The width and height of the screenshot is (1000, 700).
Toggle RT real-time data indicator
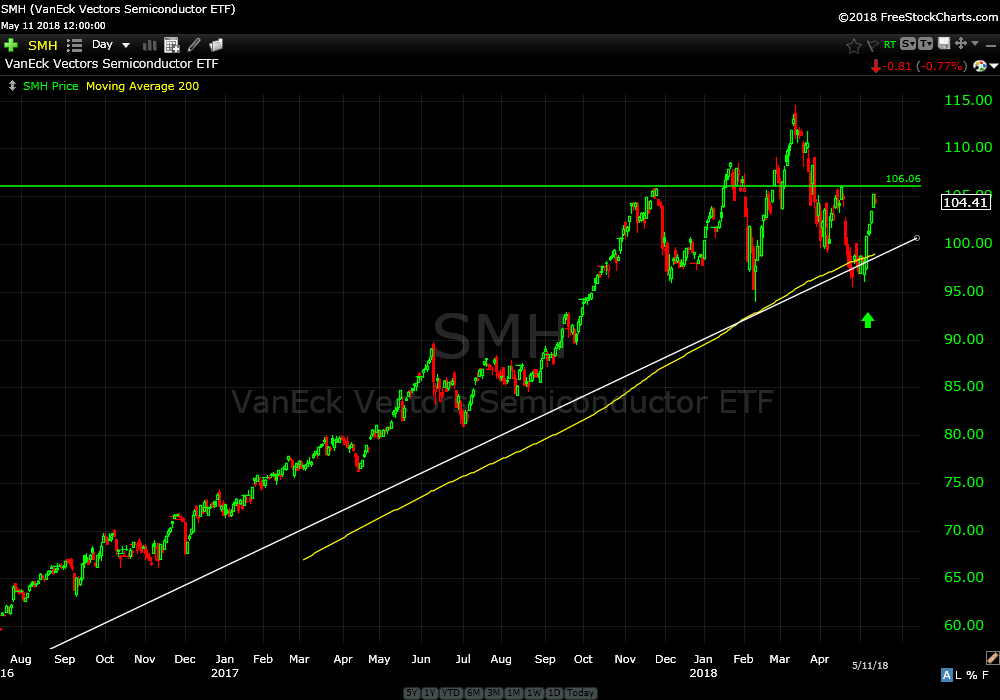pos(890,44)
